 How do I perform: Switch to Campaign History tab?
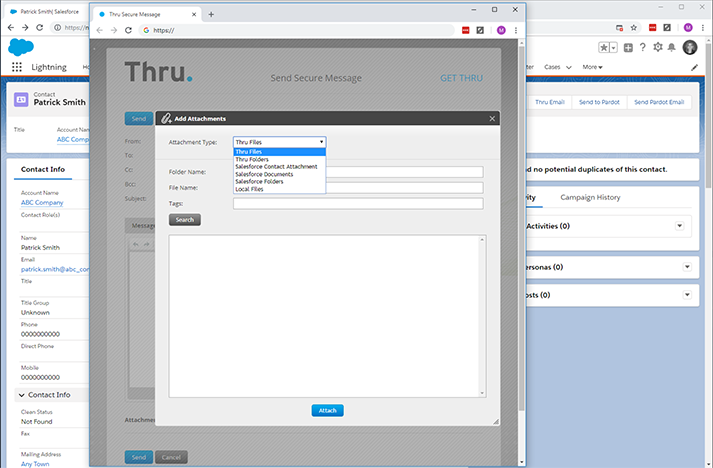tap(590, 197)
